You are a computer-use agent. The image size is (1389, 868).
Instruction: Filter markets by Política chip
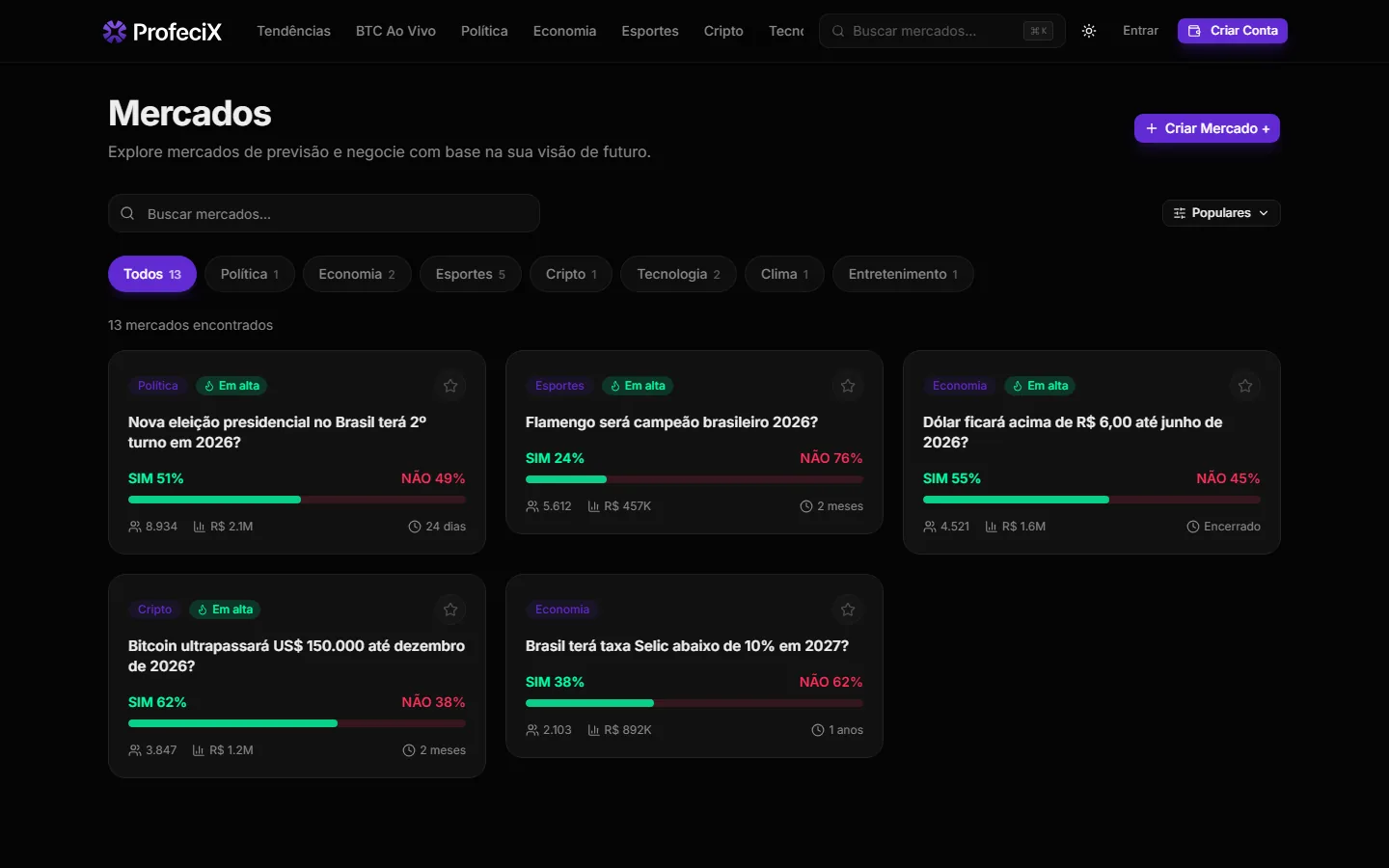250,274
